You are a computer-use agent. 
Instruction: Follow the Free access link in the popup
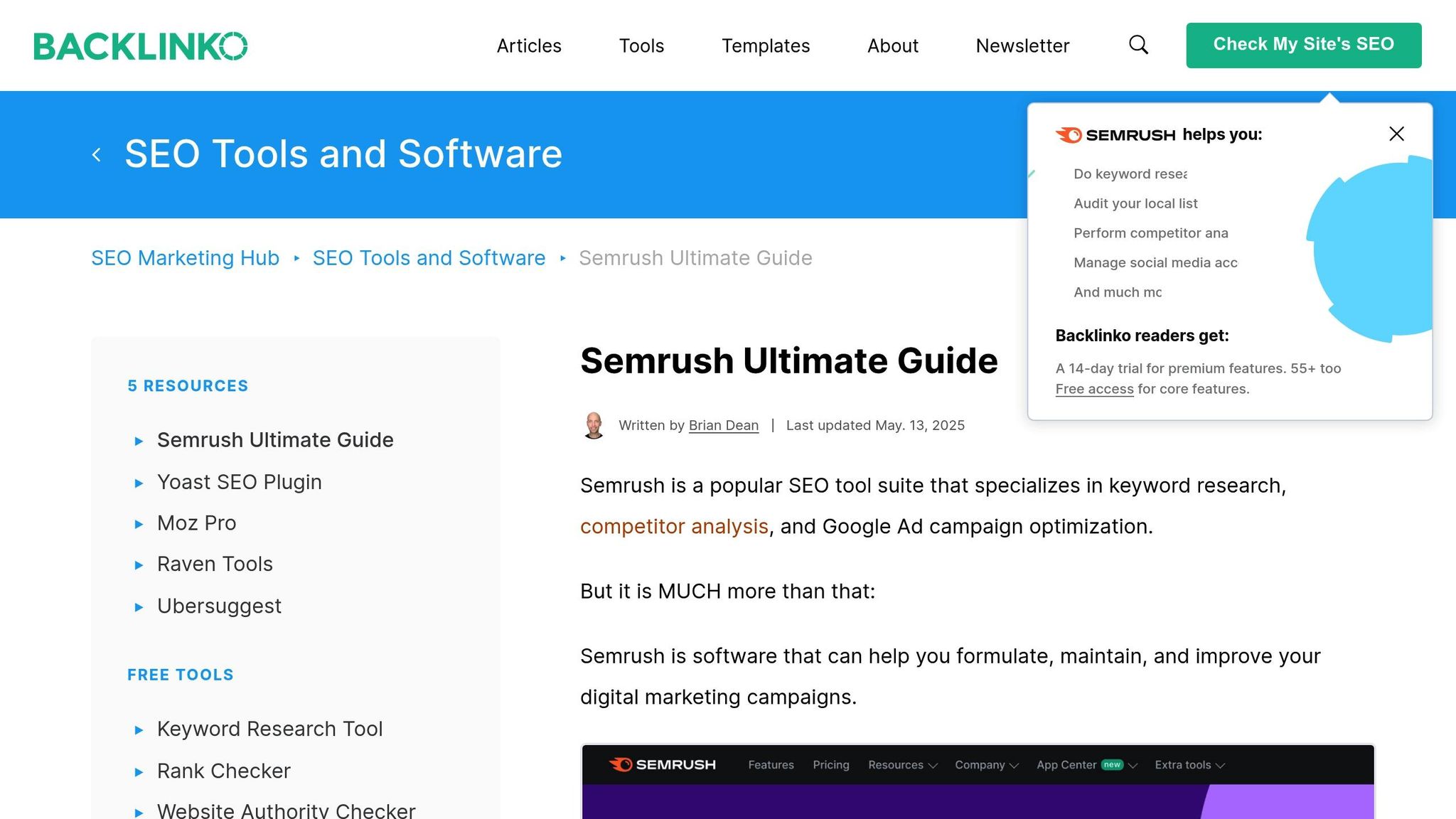coord(1093,389)
